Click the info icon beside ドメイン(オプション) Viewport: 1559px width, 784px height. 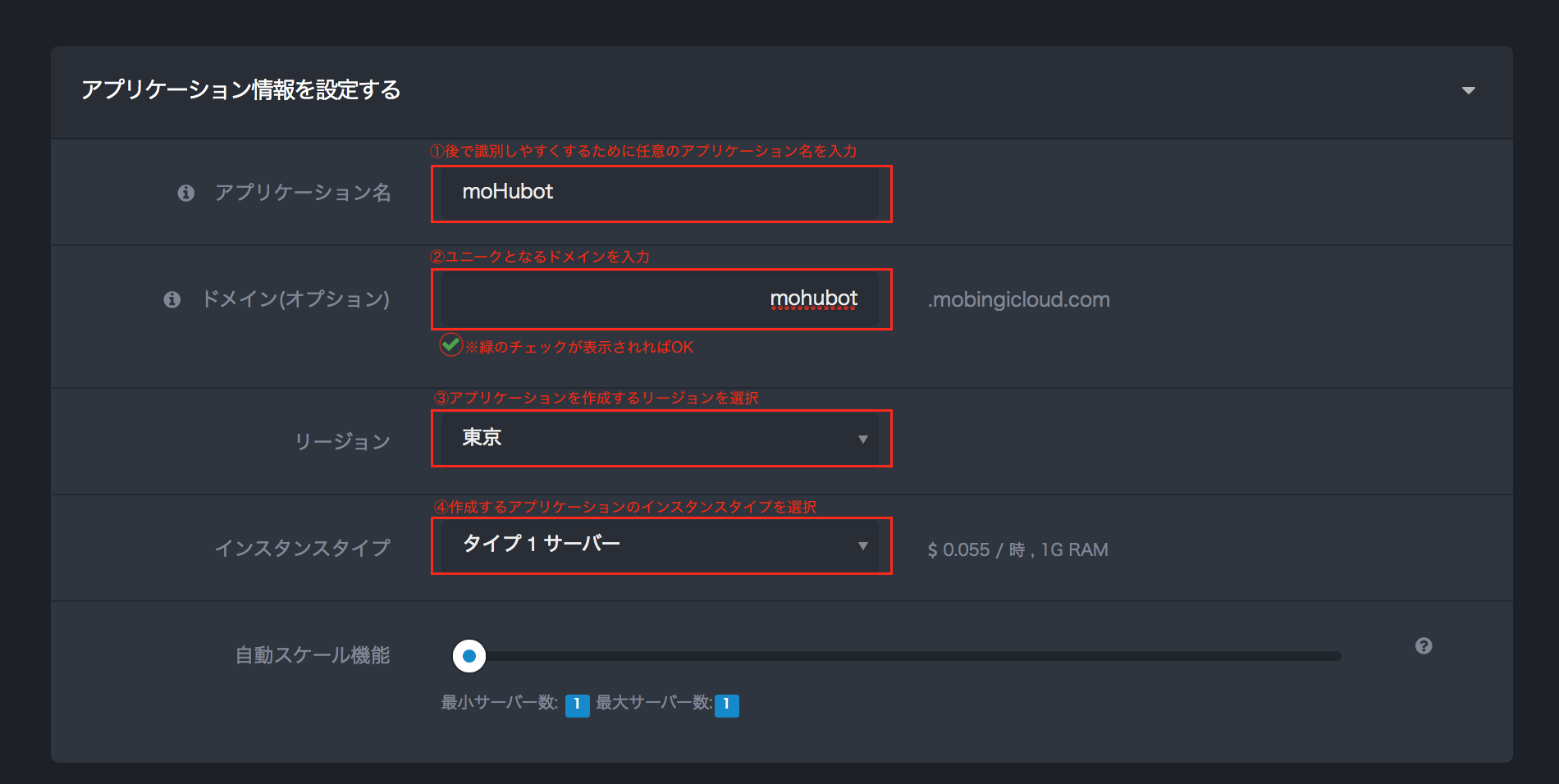(x=172, y=299)
